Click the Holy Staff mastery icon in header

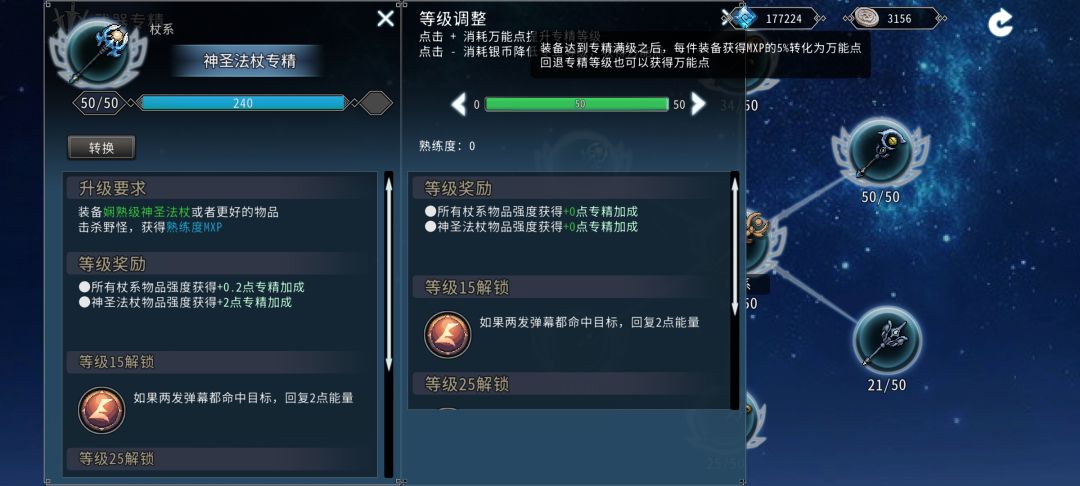[x=98, y=52]
